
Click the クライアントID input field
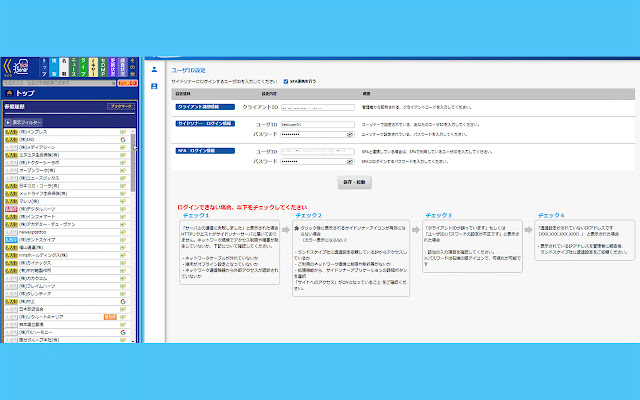pyautogui.click(x=318, y=107)
